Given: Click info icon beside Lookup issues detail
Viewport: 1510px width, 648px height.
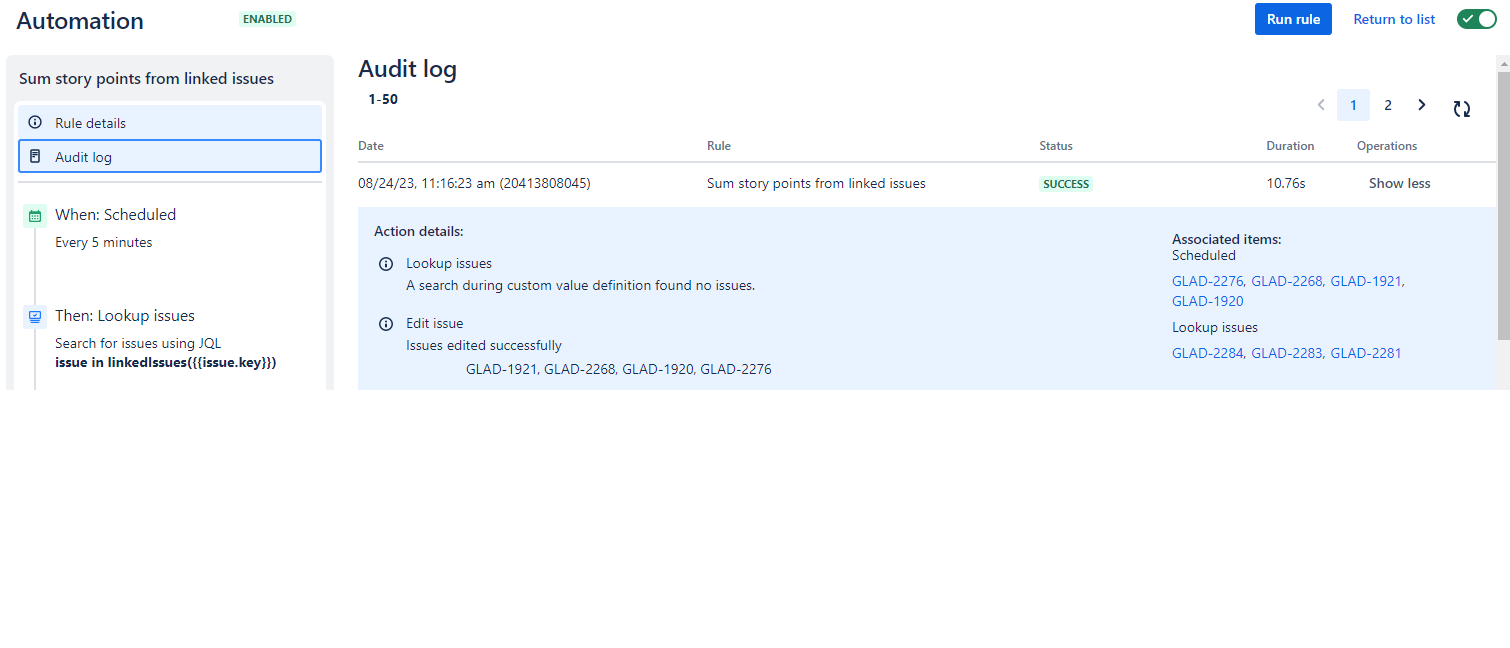Looking at the screenshot, I should (x=386, y=265).
